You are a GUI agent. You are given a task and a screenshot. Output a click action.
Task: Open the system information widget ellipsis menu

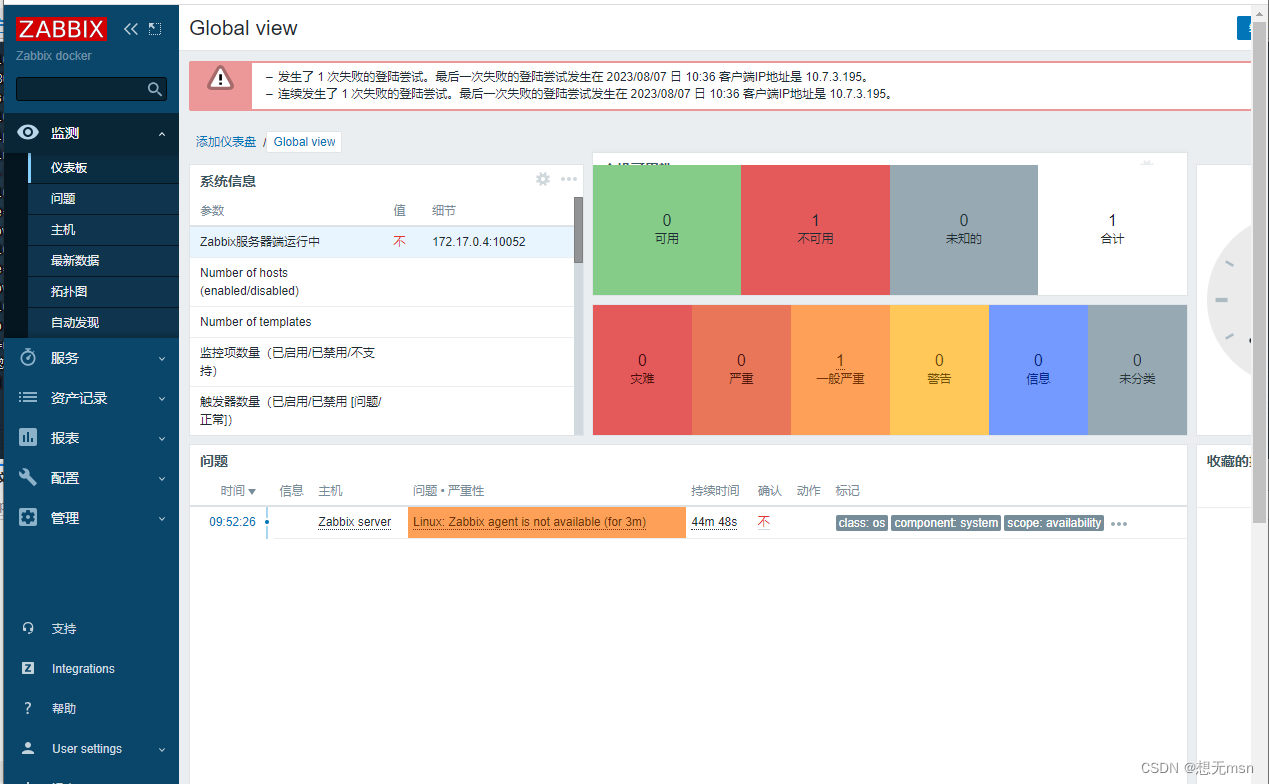568,179
